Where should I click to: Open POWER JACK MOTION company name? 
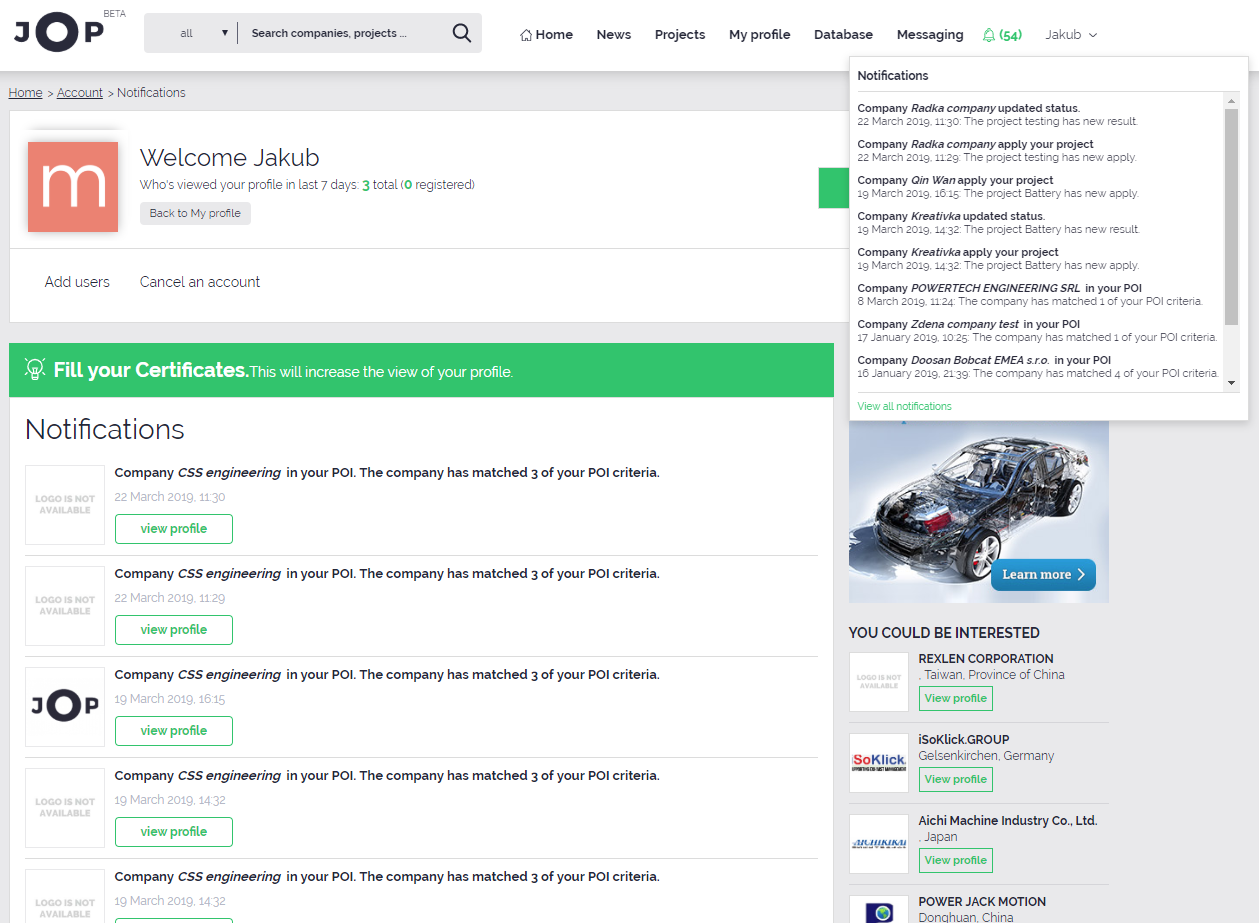coord(982,902)
